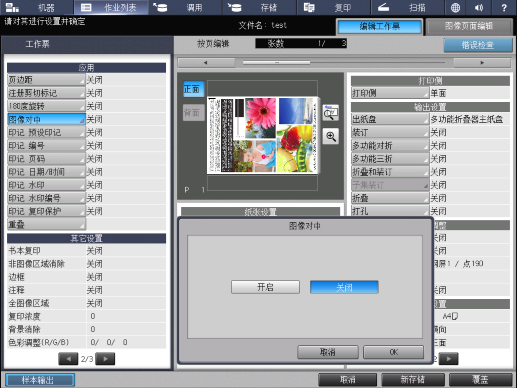
Task: Open the globe language icon
Action: (455, 7)
